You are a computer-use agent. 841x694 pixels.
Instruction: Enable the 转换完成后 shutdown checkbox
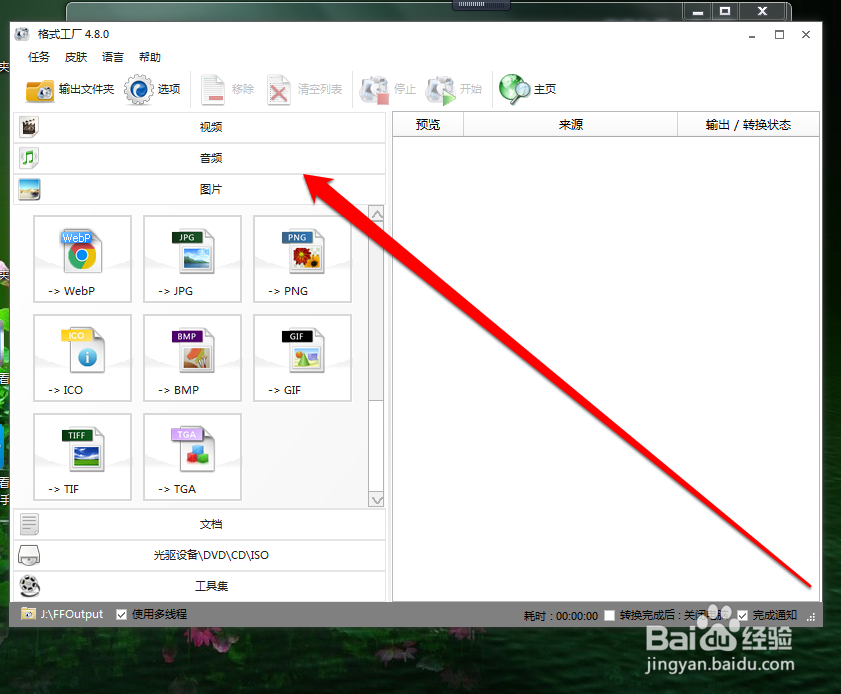click(609, 616)
